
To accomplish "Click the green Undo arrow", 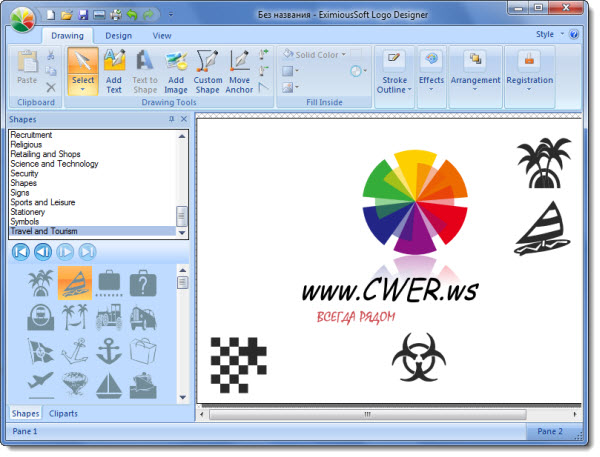I will point(132,15).
